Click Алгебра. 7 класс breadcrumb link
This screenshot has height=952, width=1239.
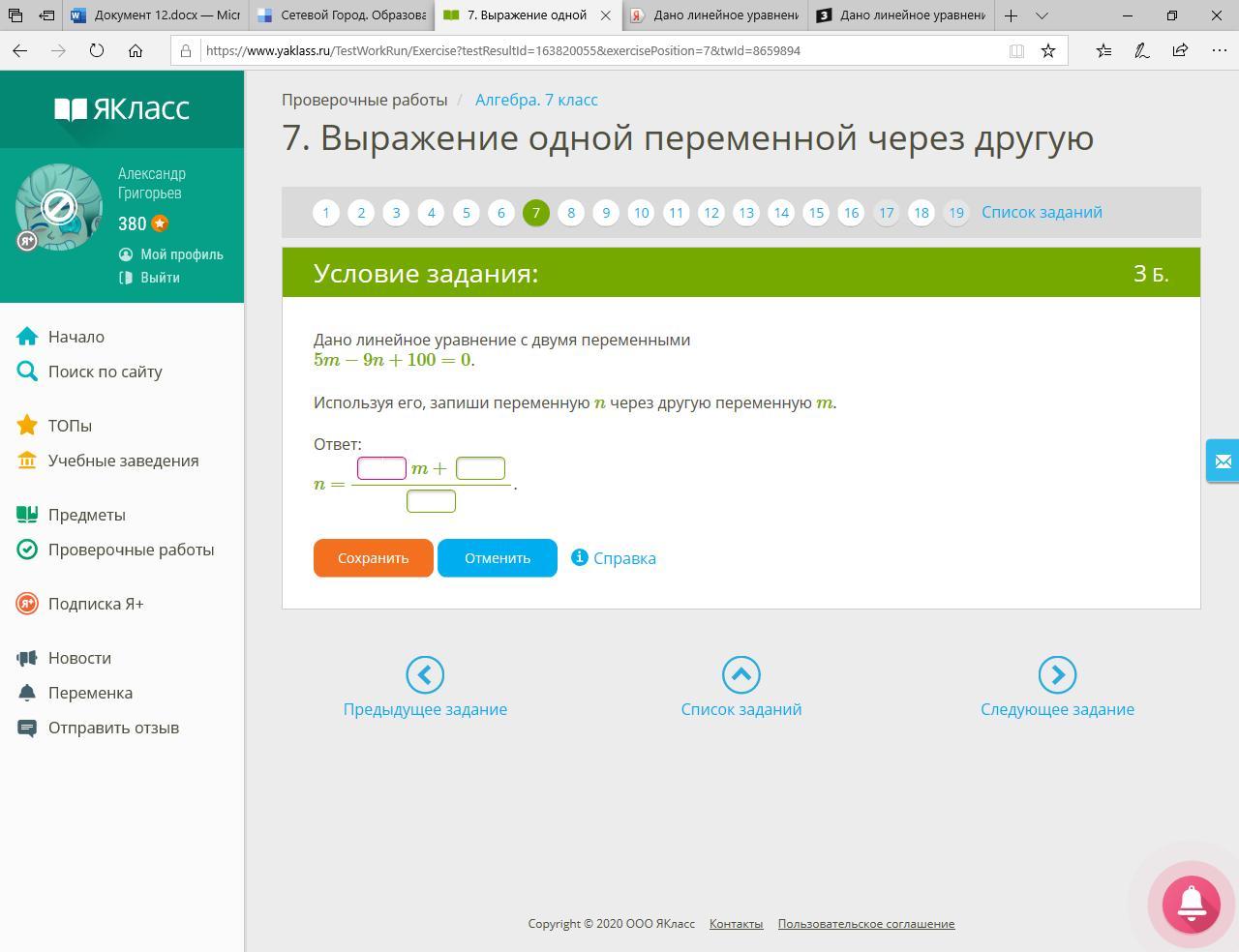536,100
